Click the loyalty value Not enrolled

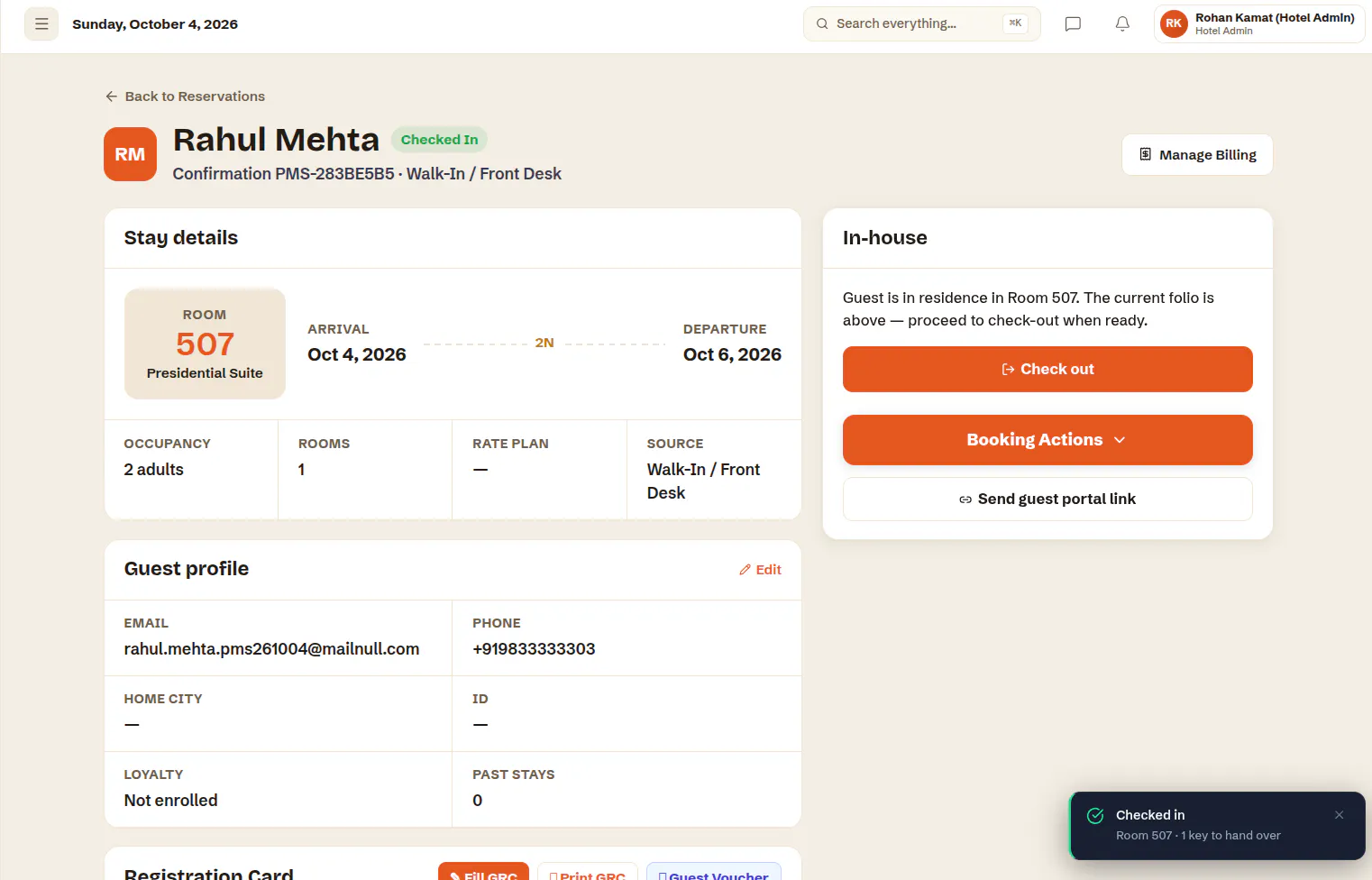coord(170,801)
